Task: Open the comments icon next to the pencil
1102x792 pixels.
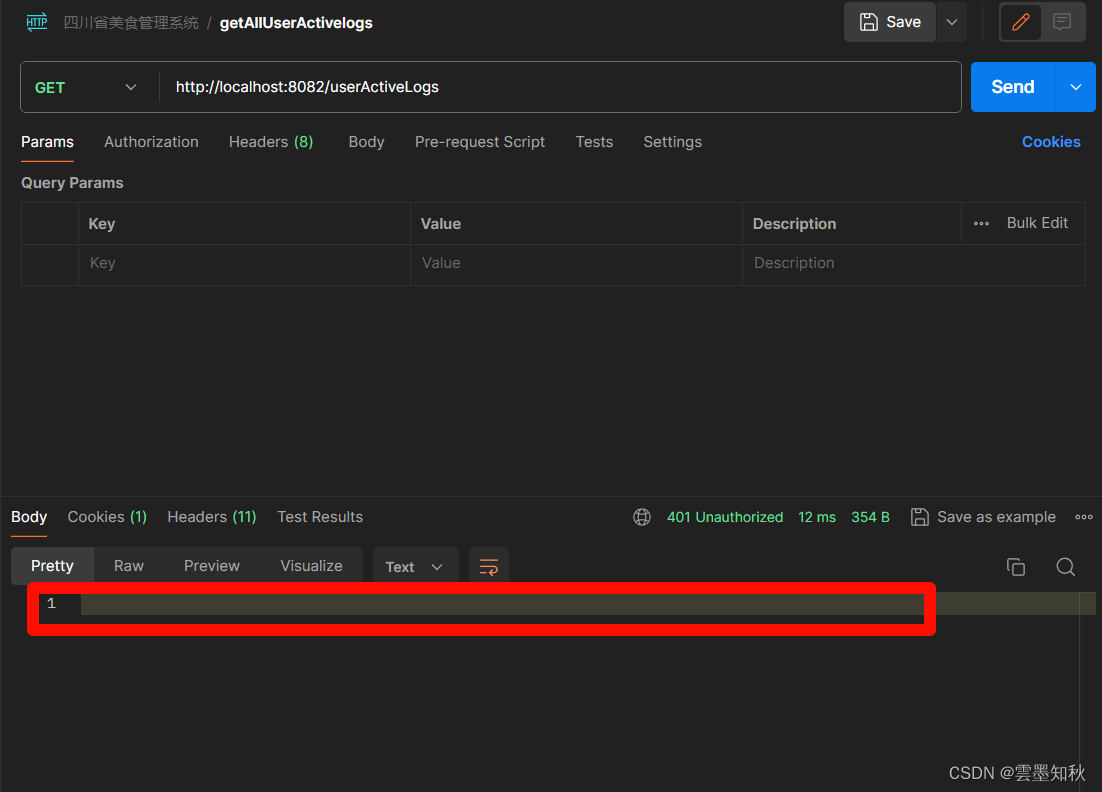Action: click(x=1063, y=22)
